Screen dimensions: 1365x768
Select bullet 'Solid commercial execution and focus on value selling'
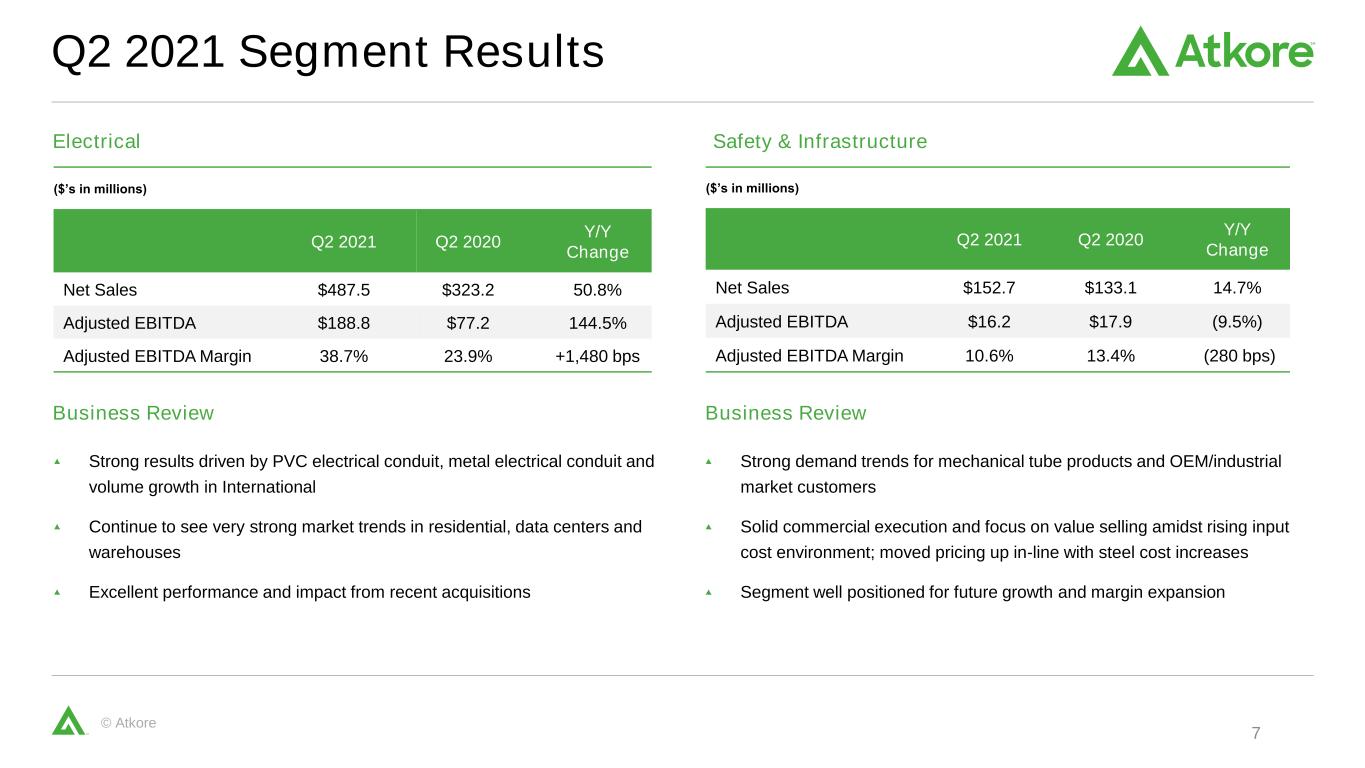pyautogui.click(x=1015, y=540)
